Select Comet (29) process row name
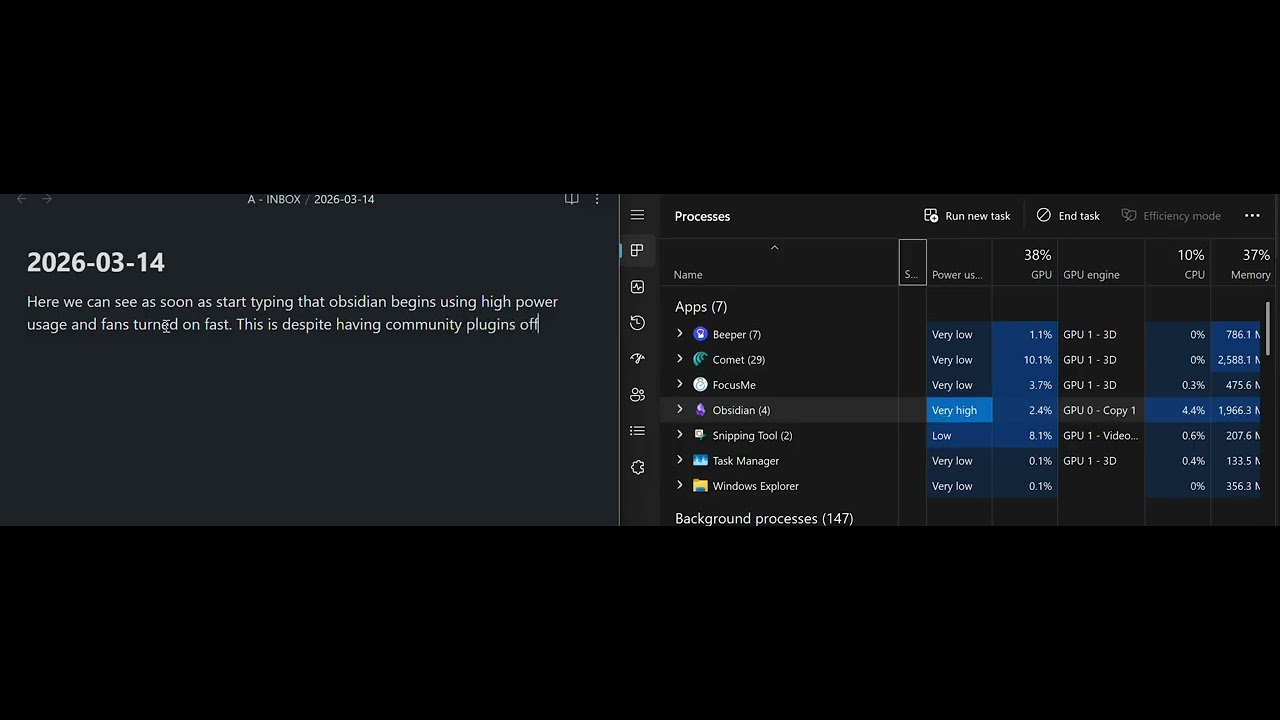 click(738, 359)
